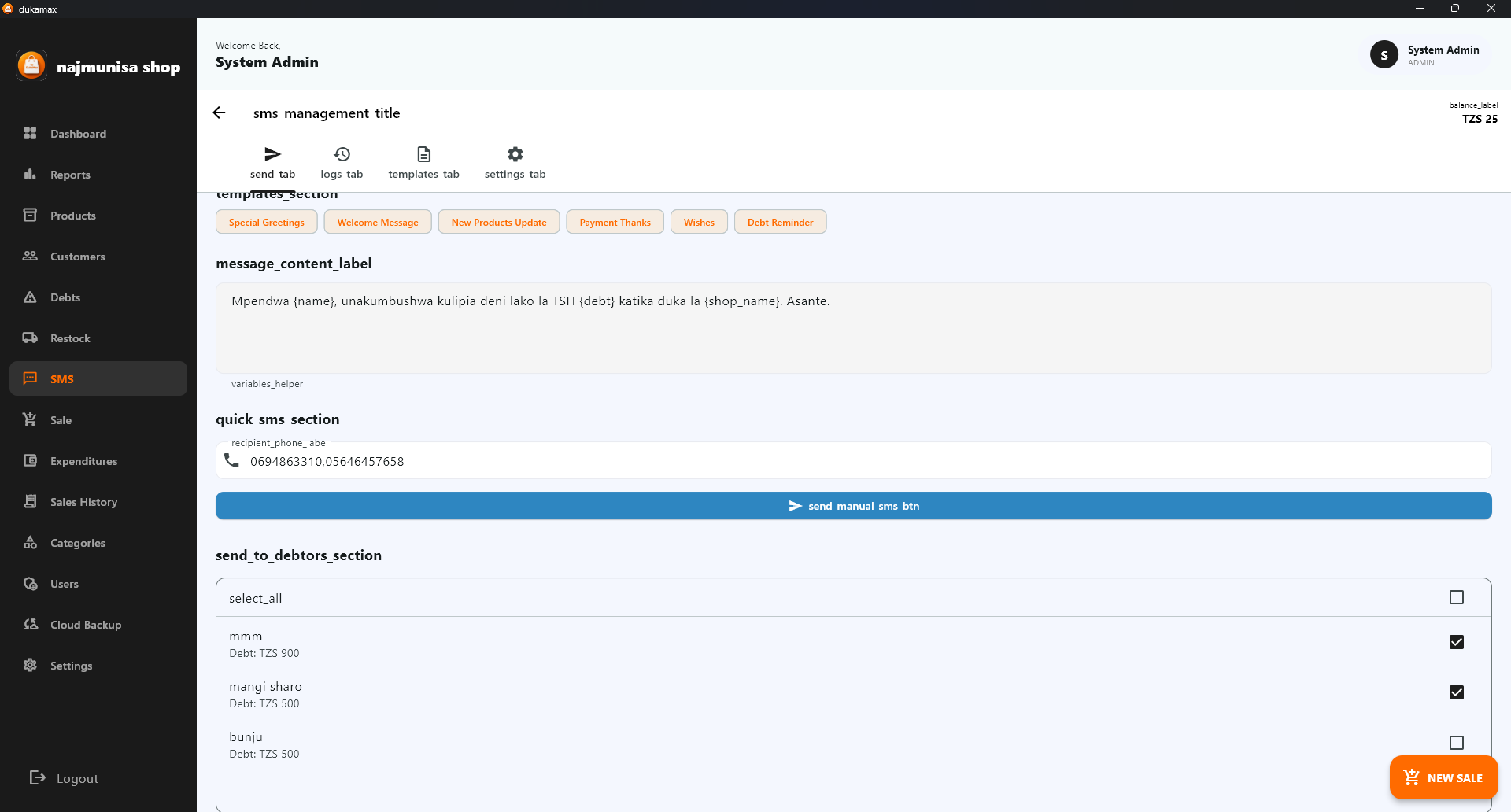
Task: Click the Cloud Backup icon
Action: (x=30, y=624)
